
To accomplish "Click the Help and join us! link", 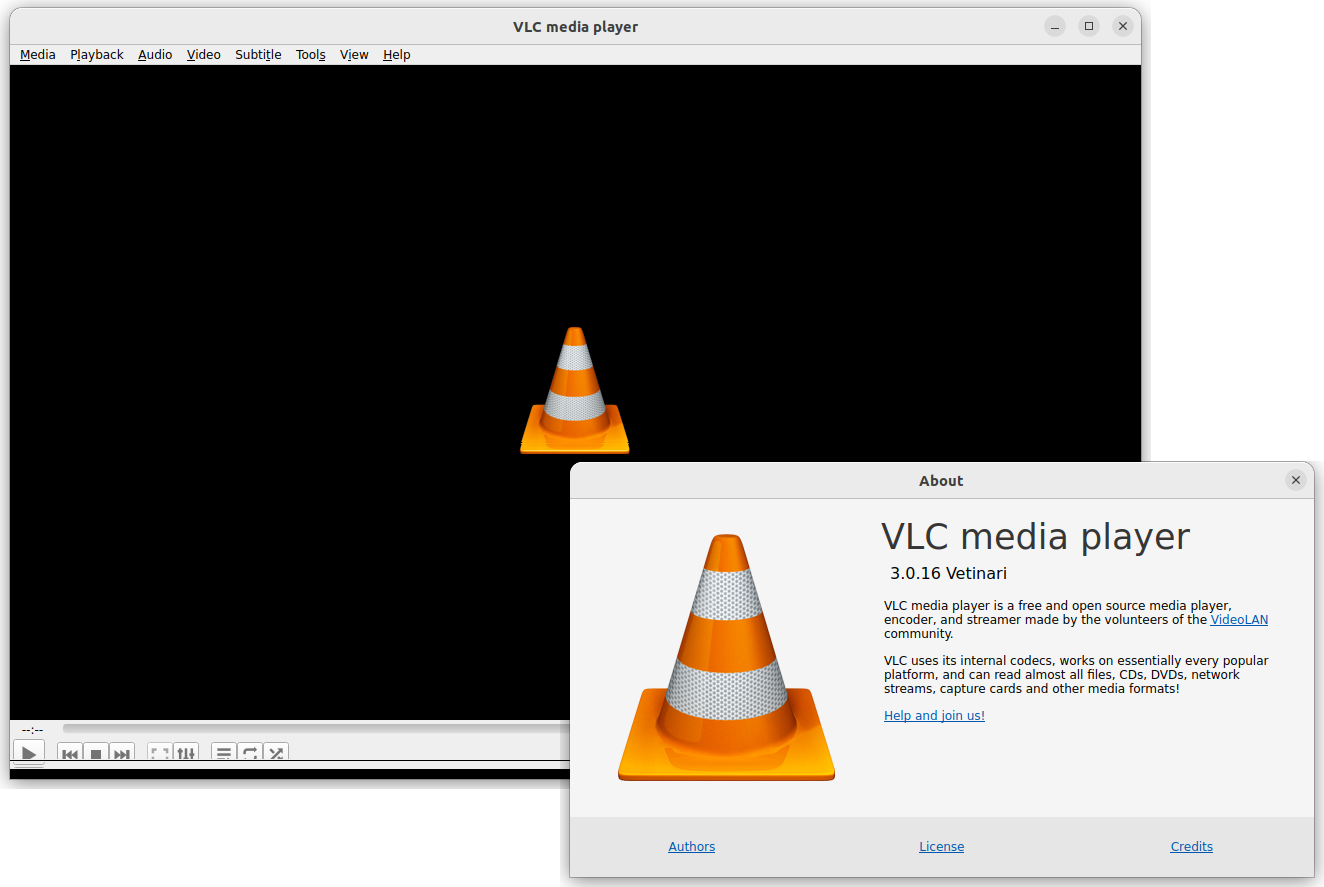I will click(x=934, y=716).
